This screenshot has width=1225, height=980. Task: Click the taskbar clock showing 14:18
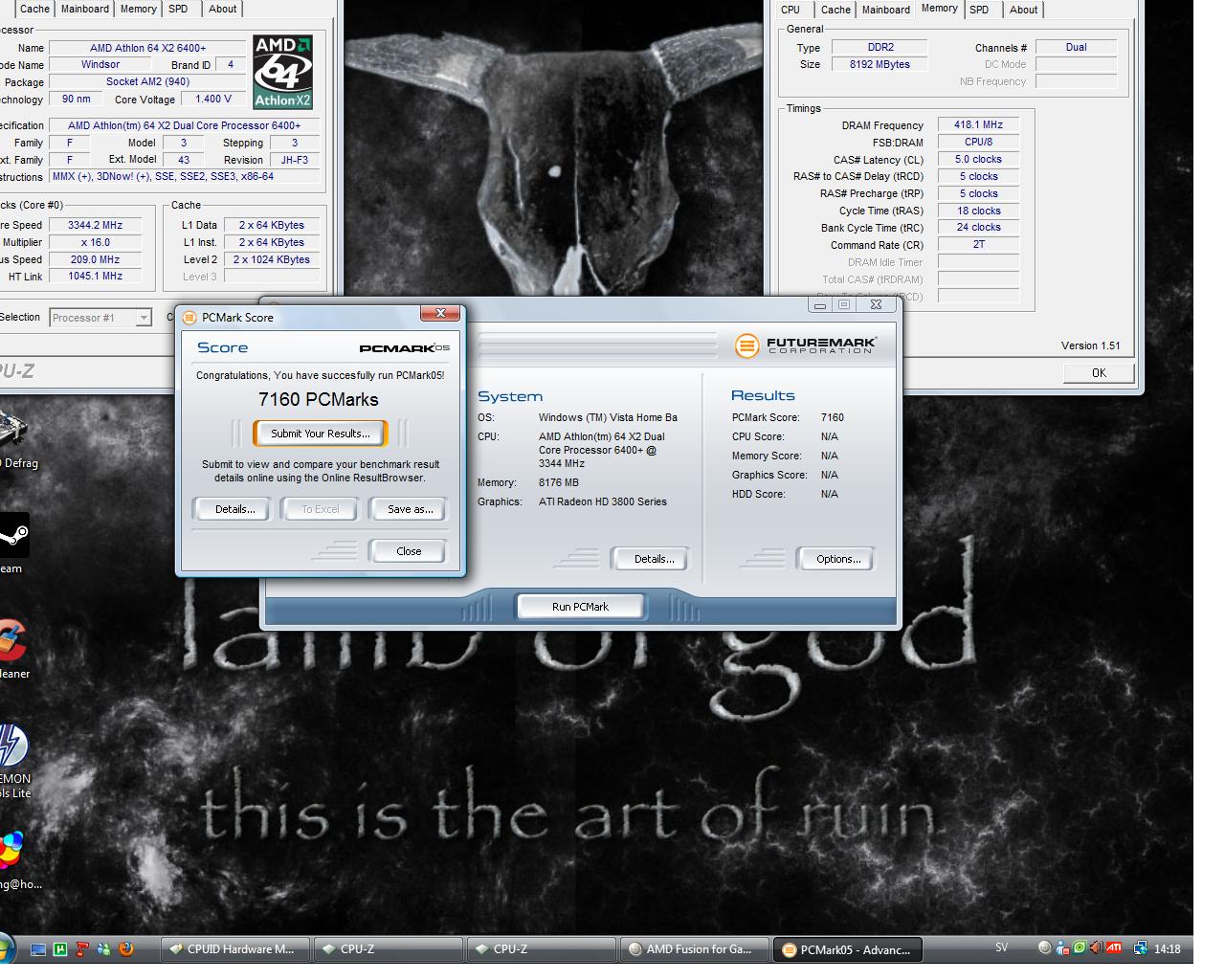click(x=1167, y=949)
